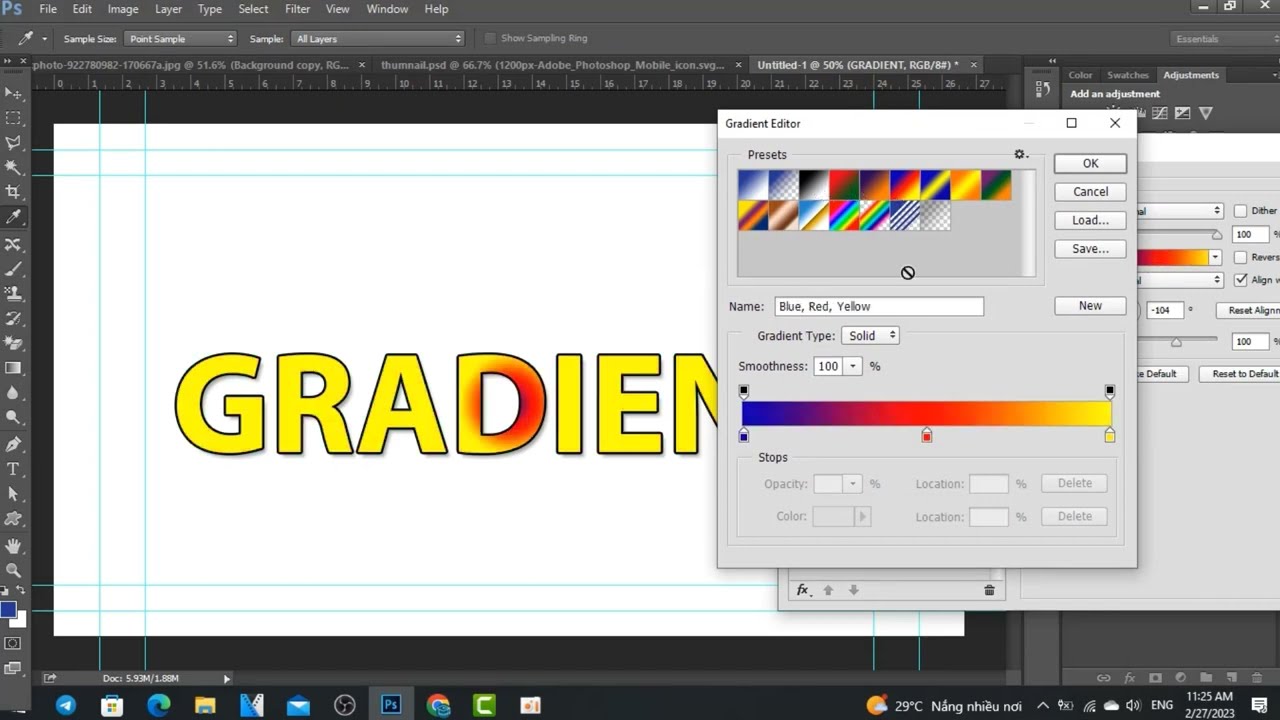1280x720 pixels.
Task: Select the Zoom tool
Action: coord(14,570)
